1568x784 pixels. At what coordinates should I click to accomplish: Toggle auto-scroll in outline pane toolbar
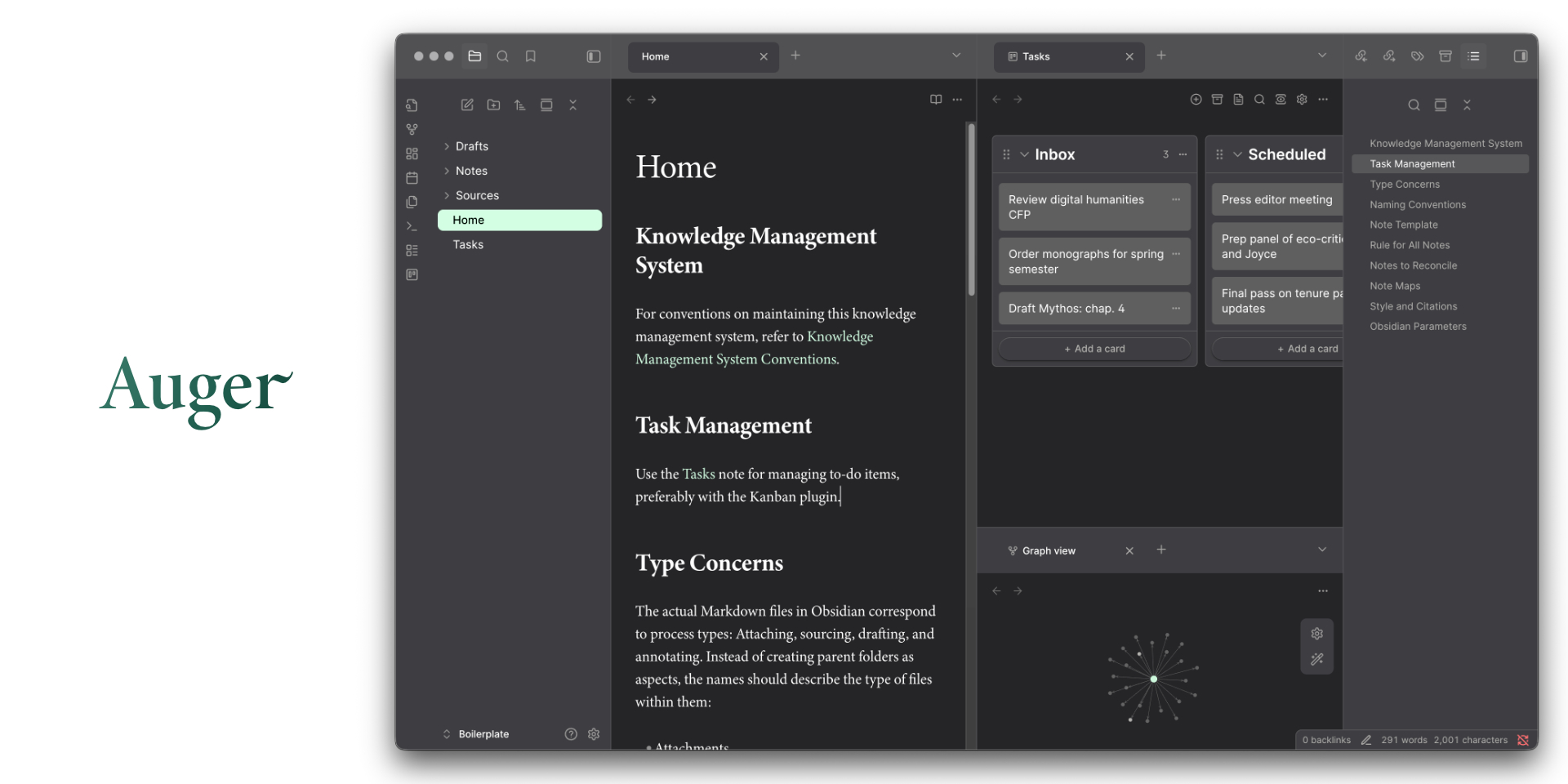(x=1441, y=105)
